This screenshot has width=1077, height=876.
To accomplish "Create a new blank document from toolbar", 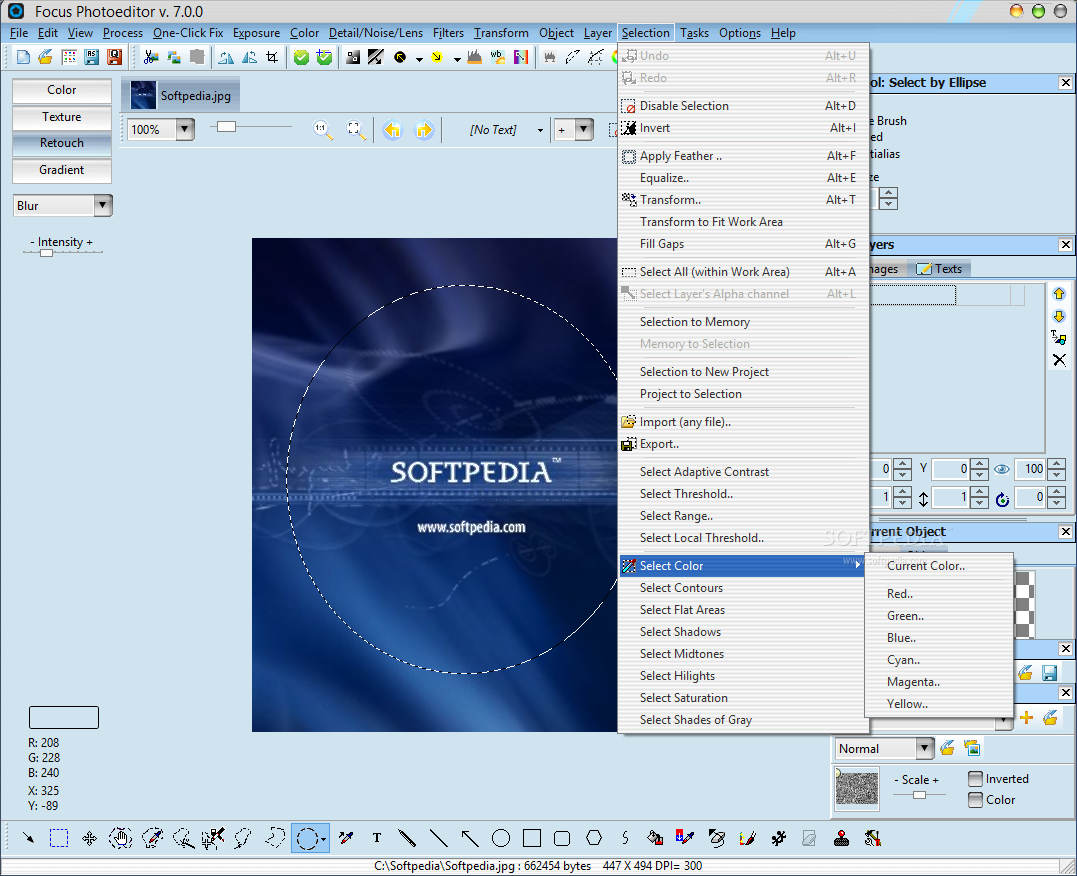I will pyautogui.click(x=23, y=57).
